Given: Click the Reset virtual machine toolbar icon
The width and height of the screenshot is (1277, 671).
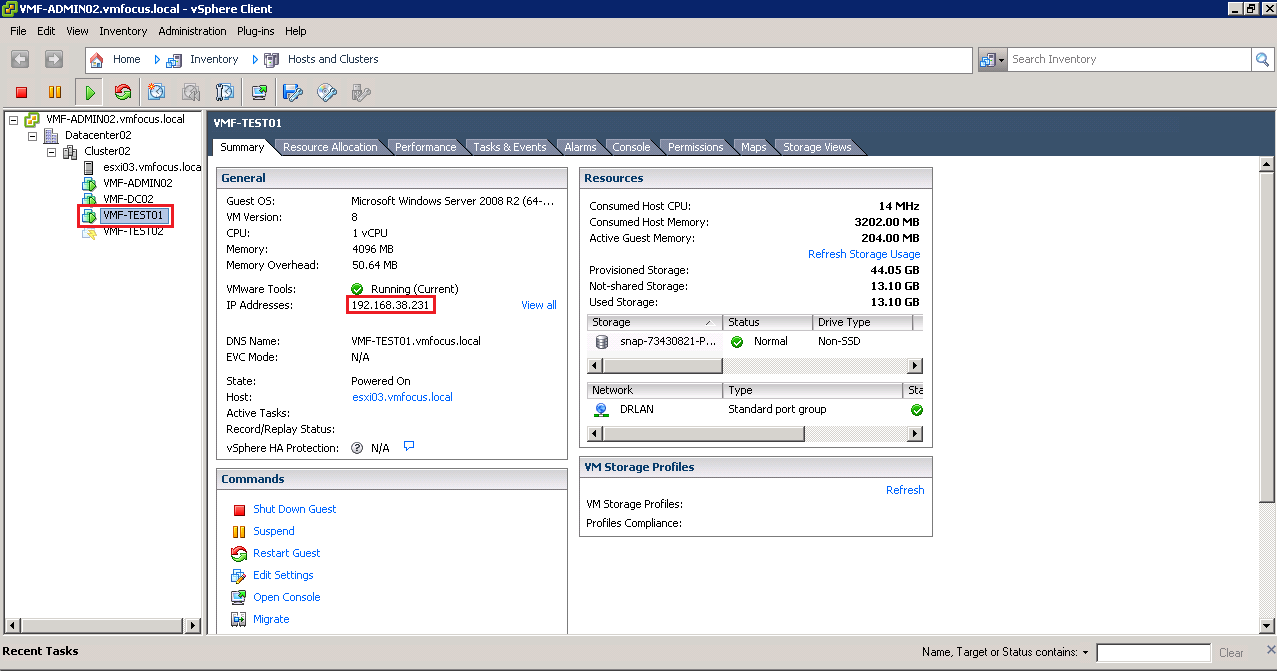Looking at the screenshot, I should pyautogui.click(x=123, y=92).
